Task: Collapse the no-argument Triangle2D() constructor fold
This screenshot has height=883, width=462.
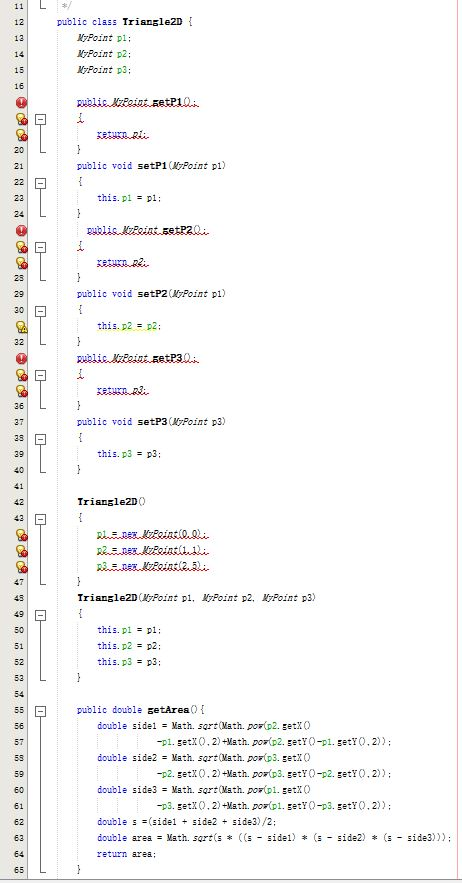Action: pos(41,519)
